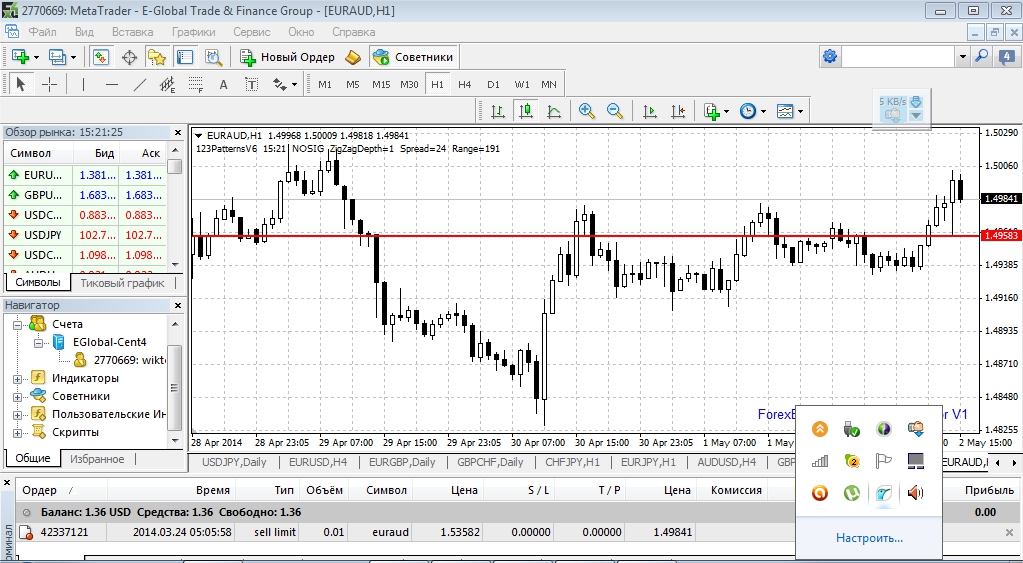Select the text tool A
1023x563 pixels.
click(x=223, y=84)
